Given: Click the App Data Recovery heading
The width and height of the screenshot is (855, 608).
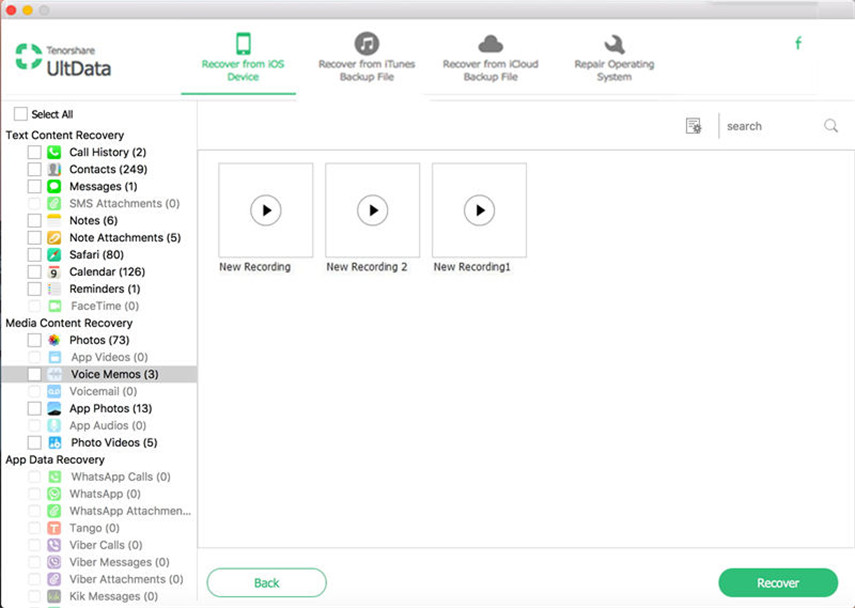Looking at the screenshot, I should pyautogui.click(x=55, y=460).
